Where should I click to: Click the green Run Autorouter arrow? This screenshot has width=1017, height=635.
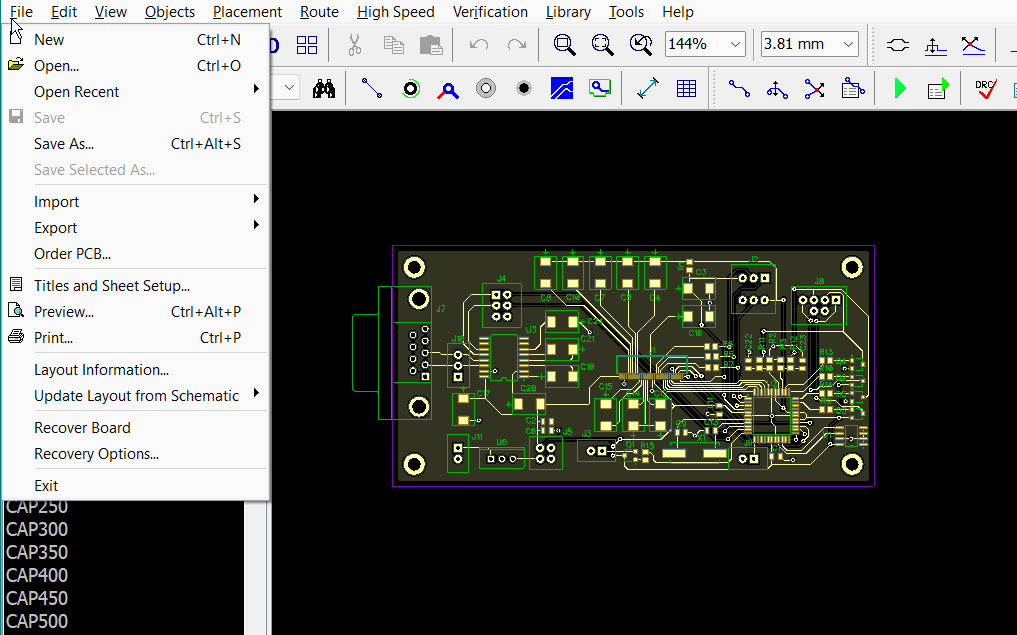(x=900, y=88)
